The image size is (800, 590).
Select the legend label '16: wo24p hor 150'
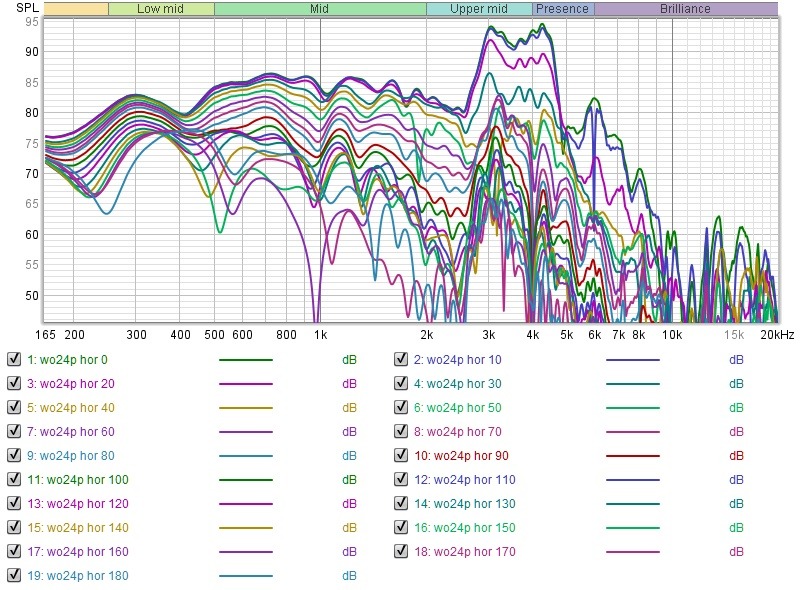point(465,528)
